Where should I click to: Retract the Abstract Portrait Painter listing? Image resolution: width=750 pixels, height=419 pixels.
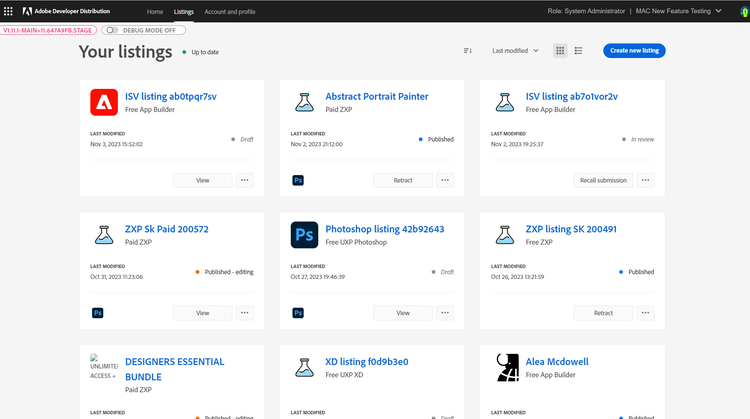pos(403,180)
